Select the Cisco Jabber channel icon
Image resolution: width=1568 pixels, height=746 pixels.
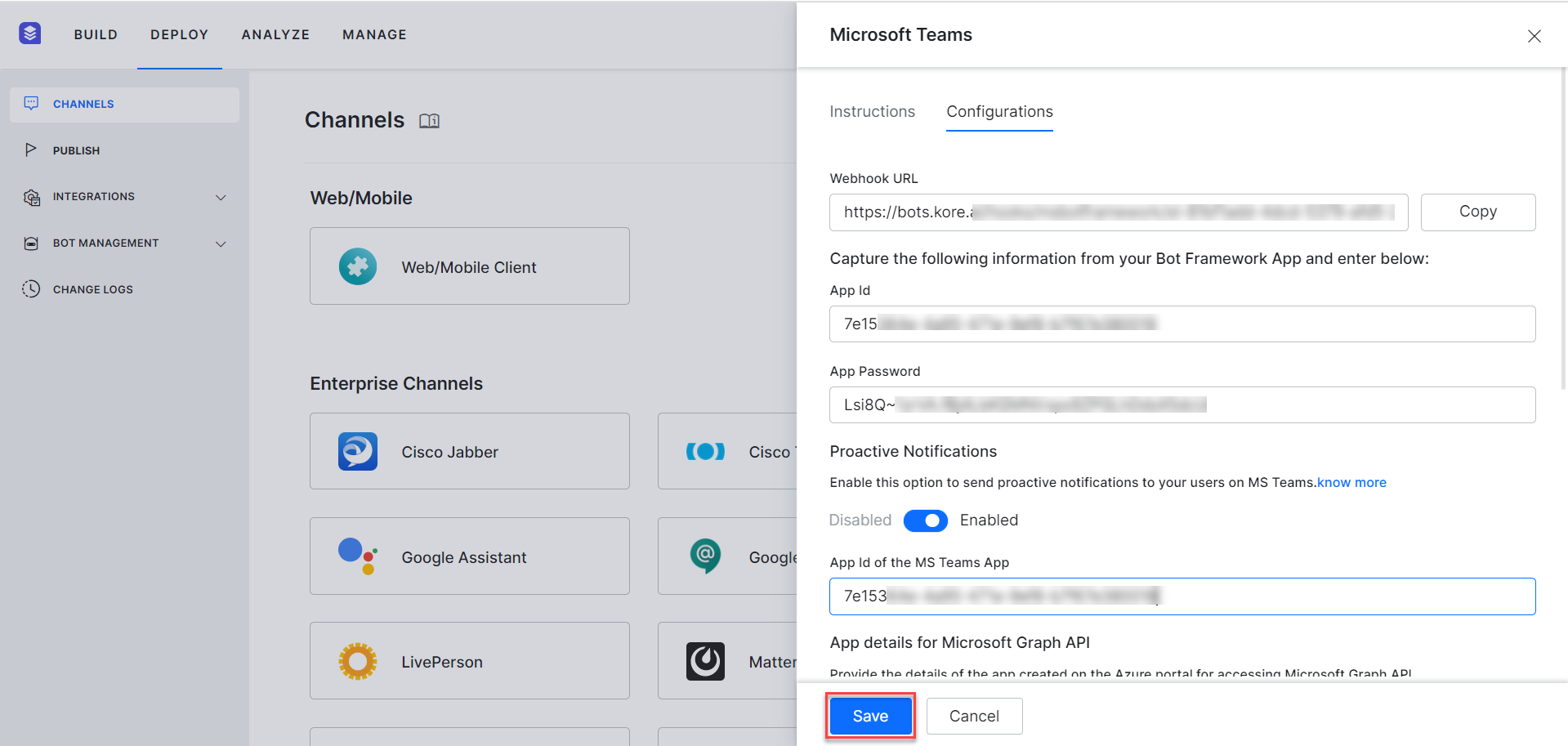tap(357, 451)
